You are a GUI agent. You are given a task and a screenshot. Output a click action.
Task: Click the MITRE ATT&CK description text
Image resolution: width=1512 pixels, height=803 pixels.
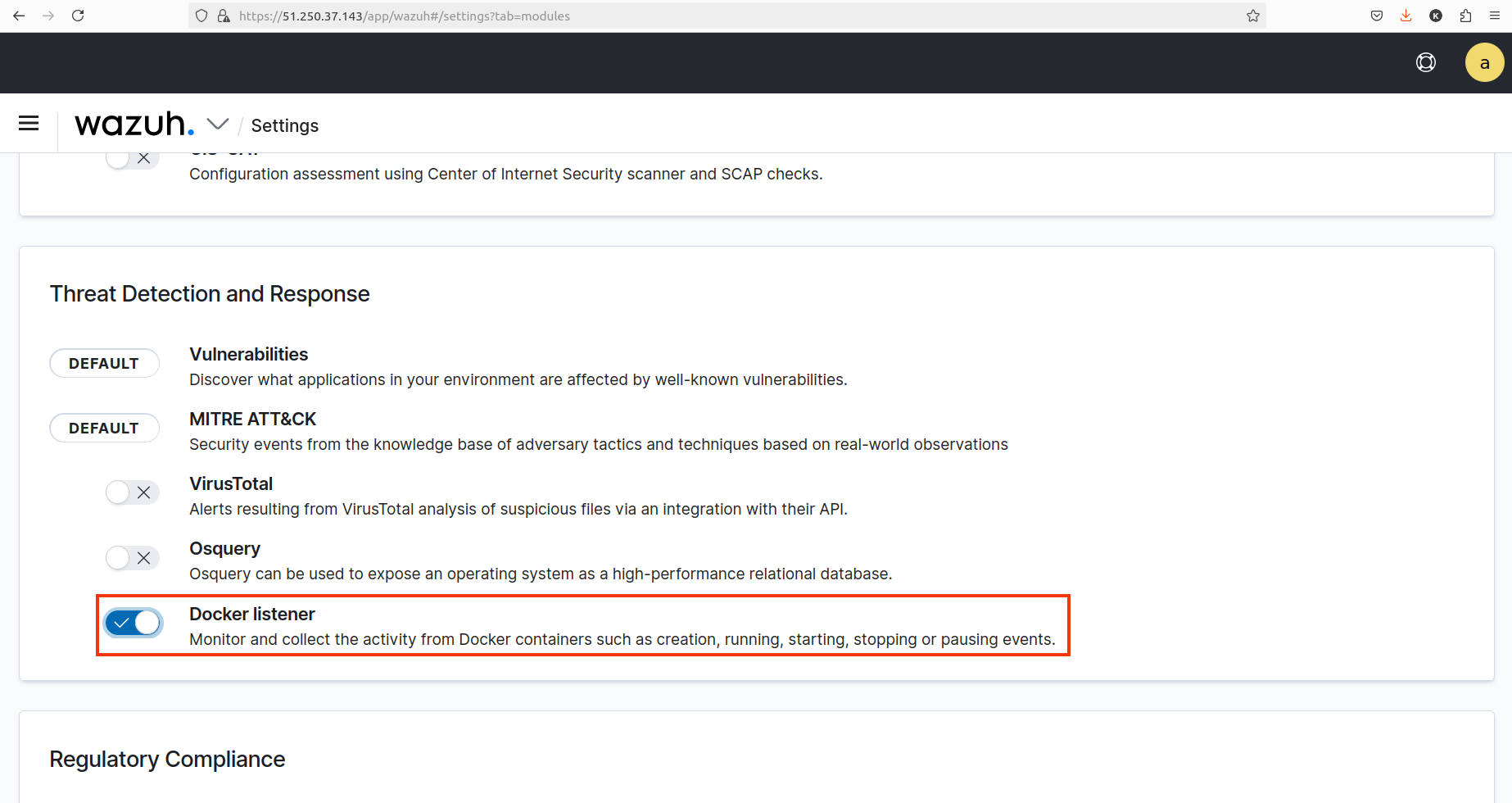599,444
